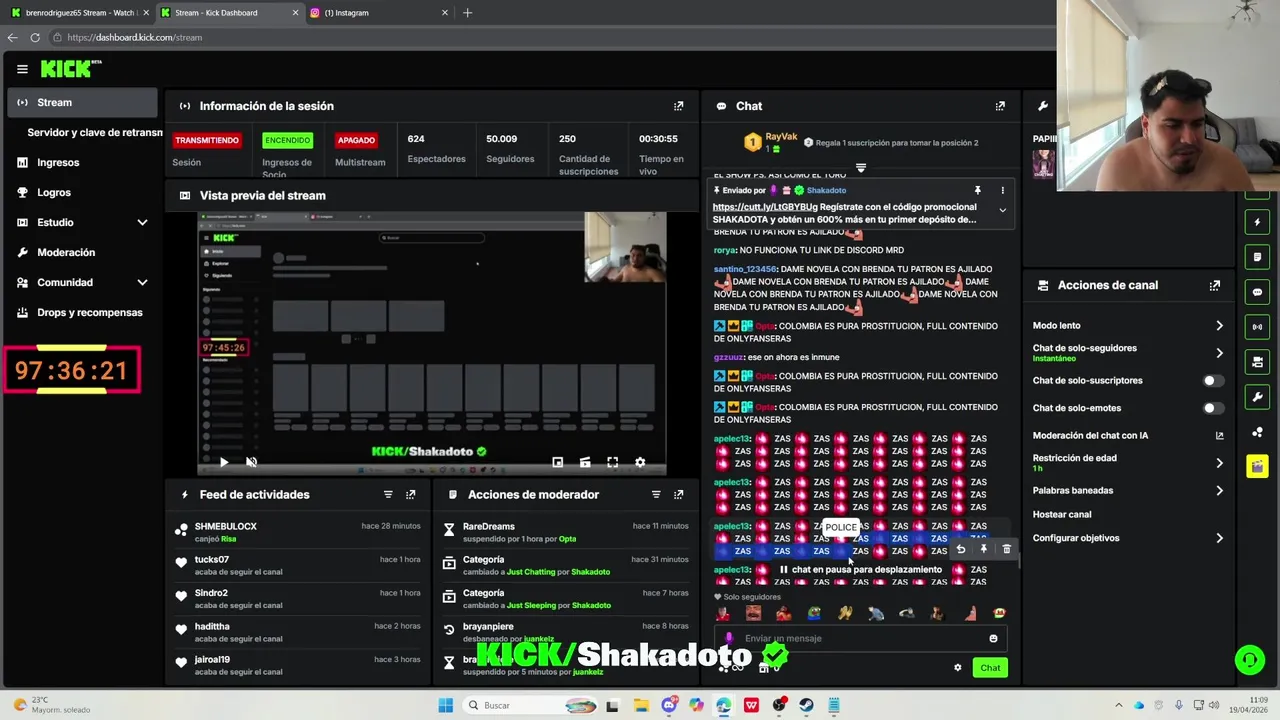The height and width of the screenshot is (720, 1280).
Task: Click the yellow clapperboard icon in right sidebar
Action: [1257, 467]
